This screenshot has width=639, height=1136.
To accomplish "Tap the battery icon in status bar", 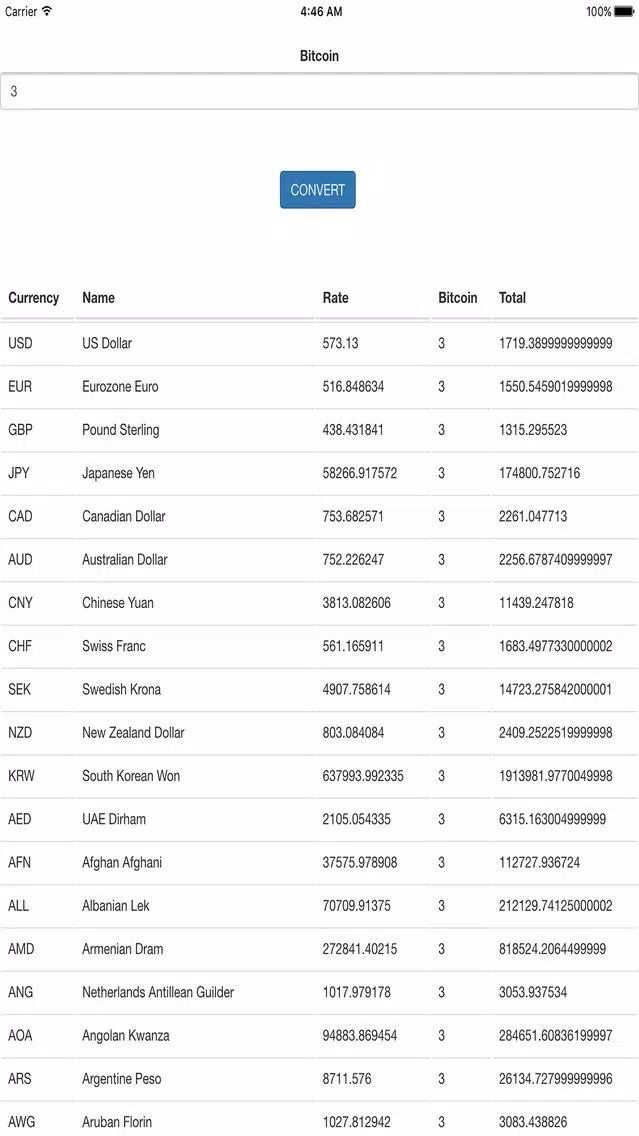I will 624,12.
